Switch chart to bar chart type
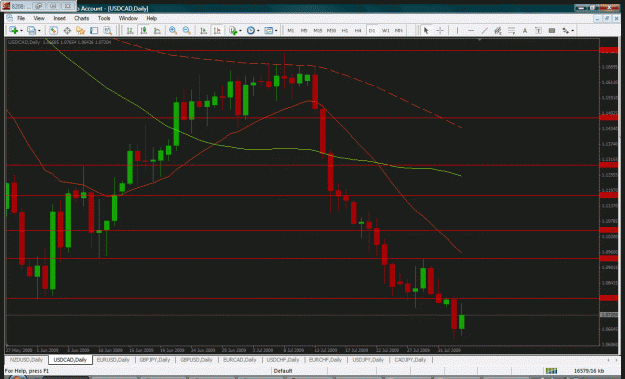The width and height of the screenshot is (625, 379). 130,30
